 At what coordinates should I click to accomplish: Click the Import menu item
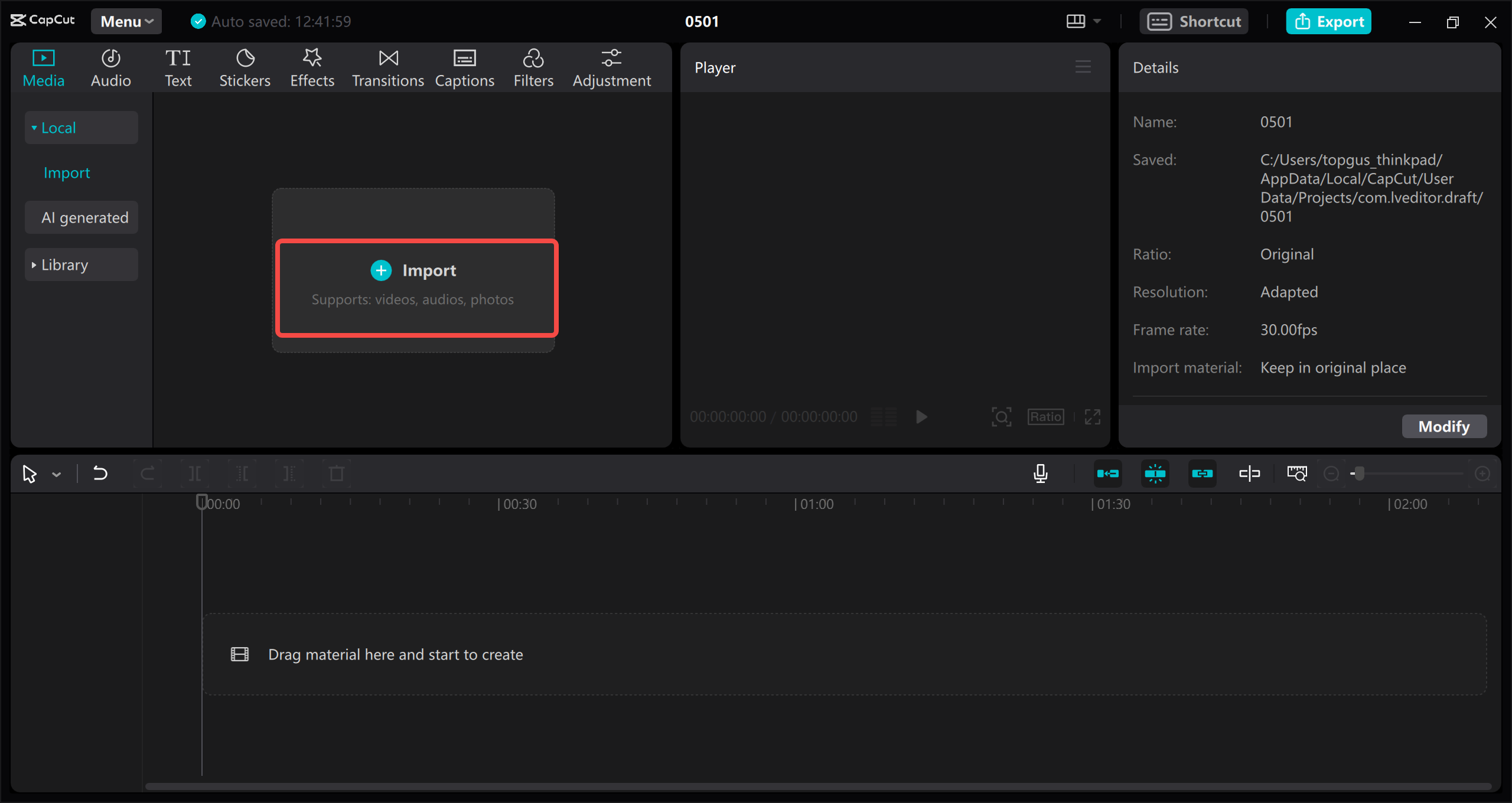pyautogui.click(x=65, y=171)
